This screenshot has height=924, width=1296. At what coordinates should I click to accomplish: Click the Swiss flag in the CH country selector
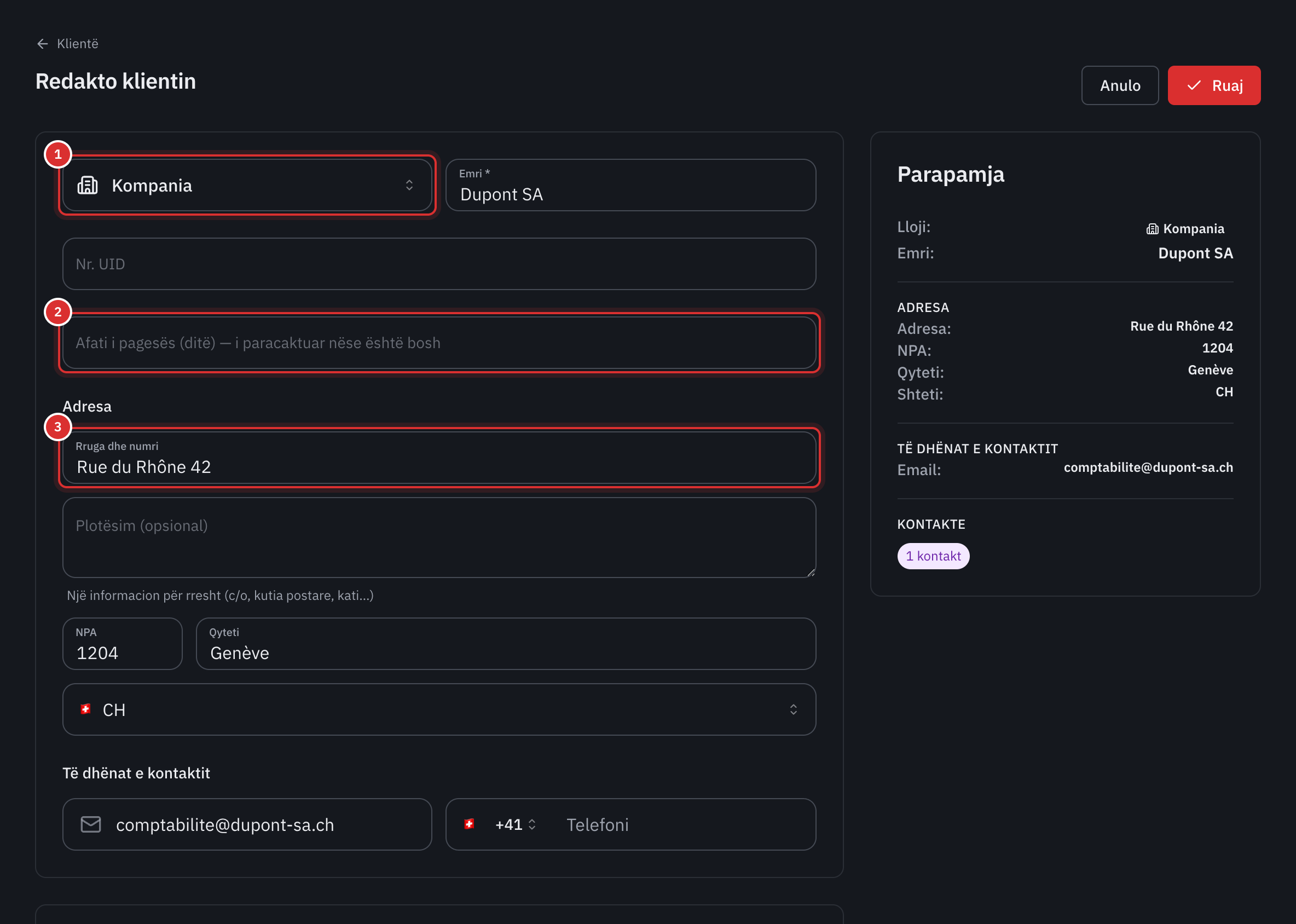86,709
